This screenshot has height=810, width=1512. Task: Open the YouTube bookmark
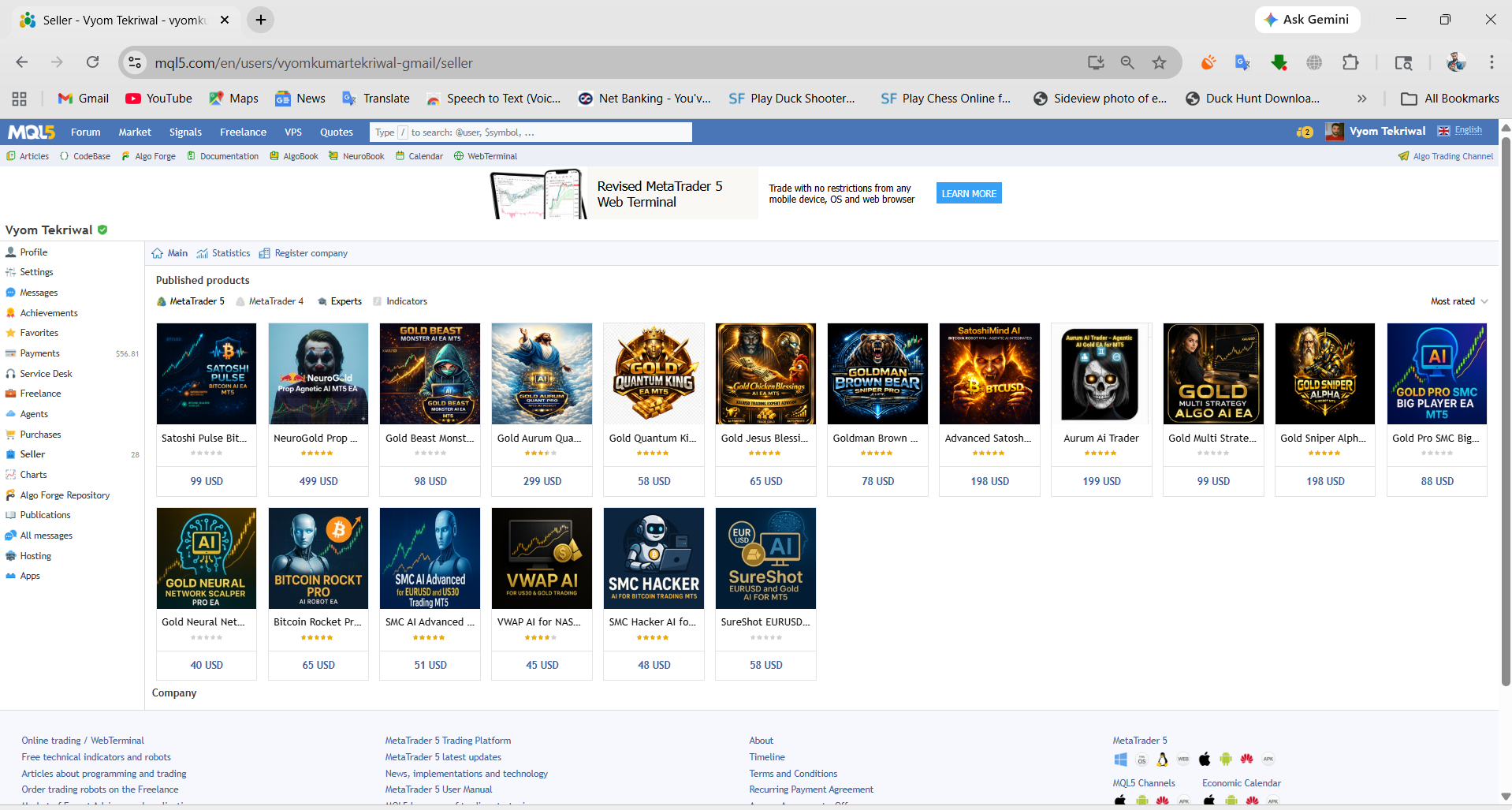158,99
